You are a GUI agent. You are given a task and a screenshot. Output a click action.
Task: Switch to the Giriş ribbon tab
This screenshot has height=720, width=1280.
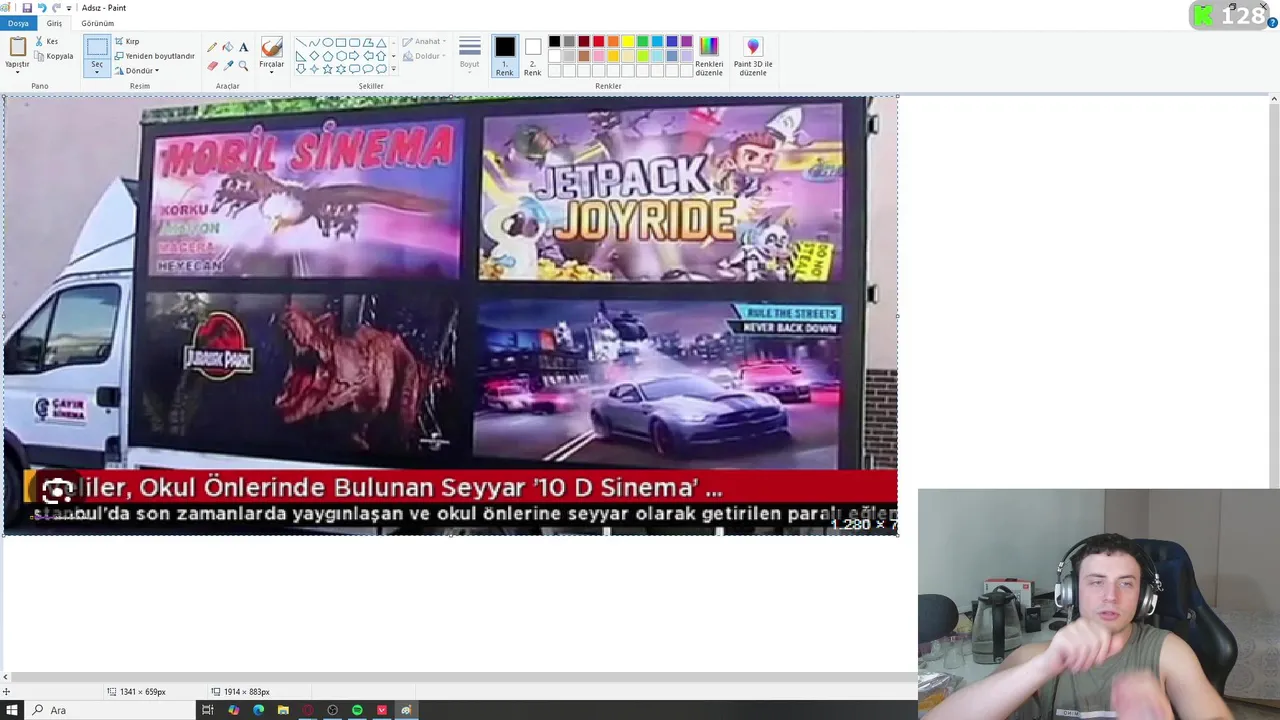tap(54, 23)
